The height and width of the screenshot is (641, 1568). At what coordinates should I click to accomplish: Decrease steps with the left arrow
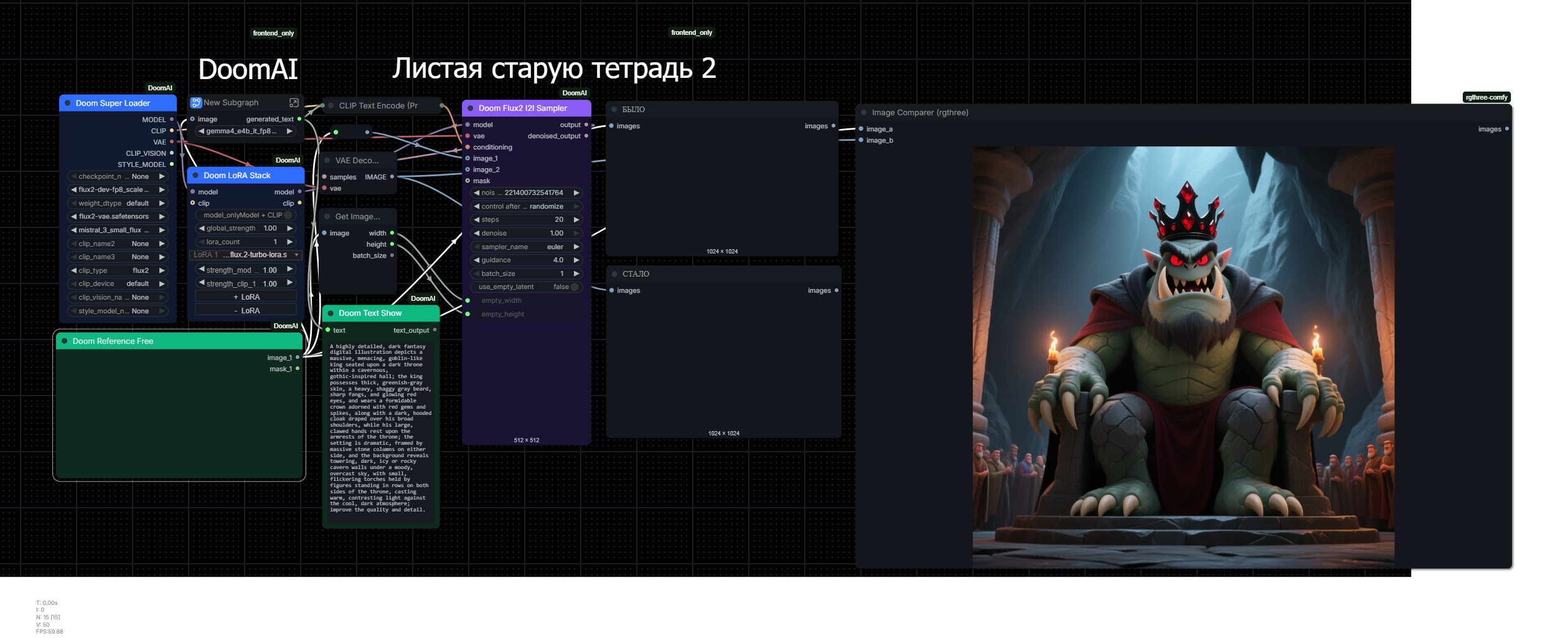pyautogui.click(x=477, y=220)
